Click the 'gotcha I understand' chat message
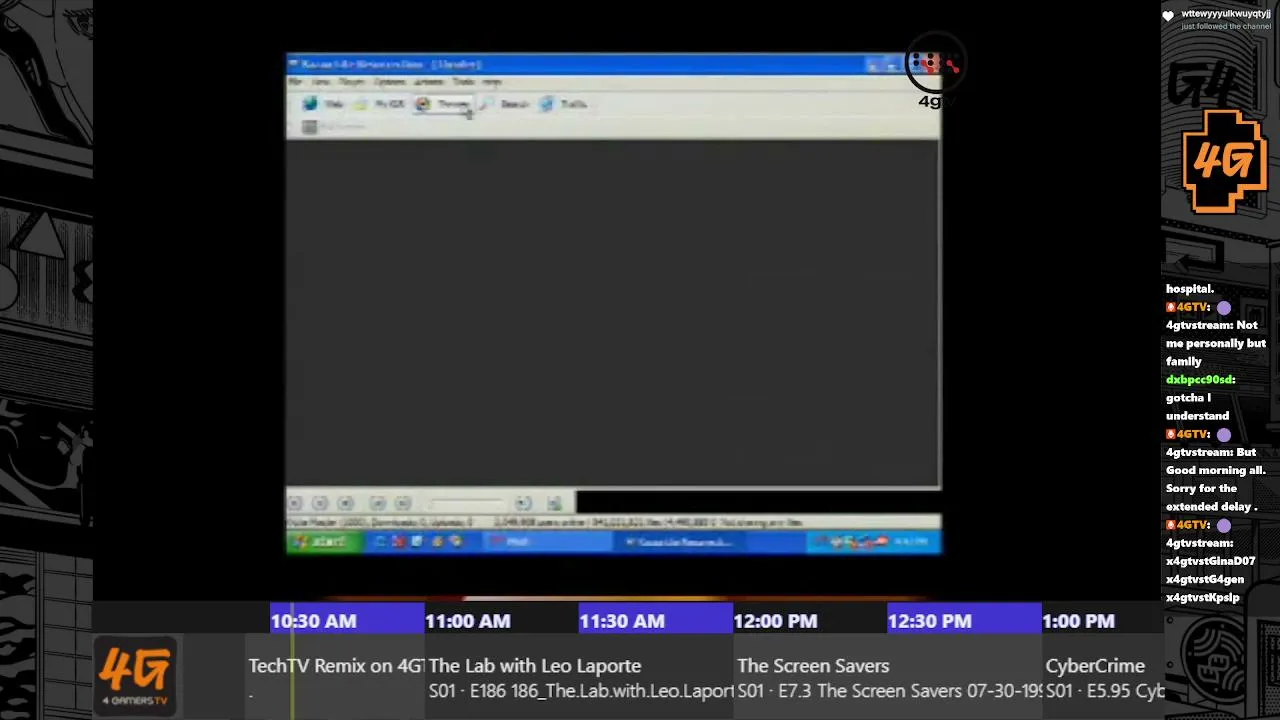 1197,407
